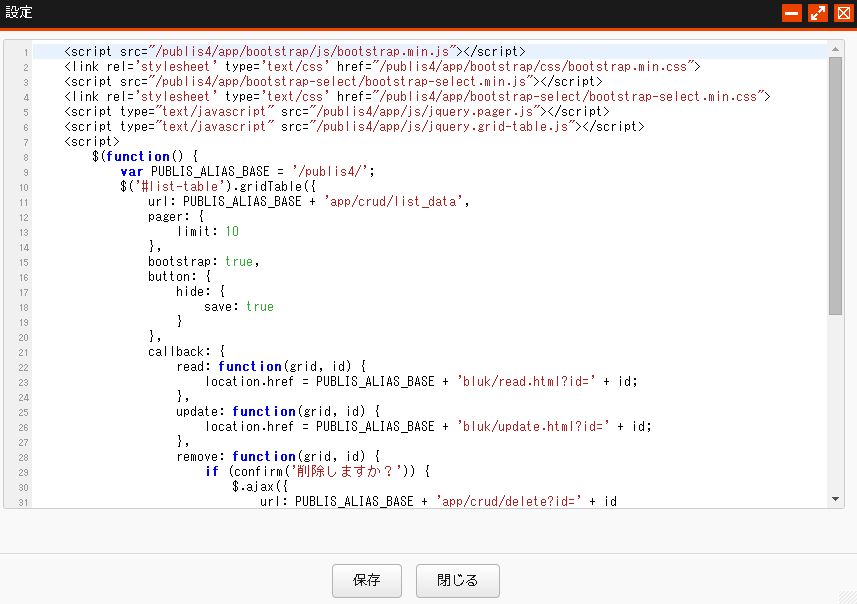Click the 'read: function(grid, id)' line
The width and height of the screenshot is (857, 604).
click(271, 367)
